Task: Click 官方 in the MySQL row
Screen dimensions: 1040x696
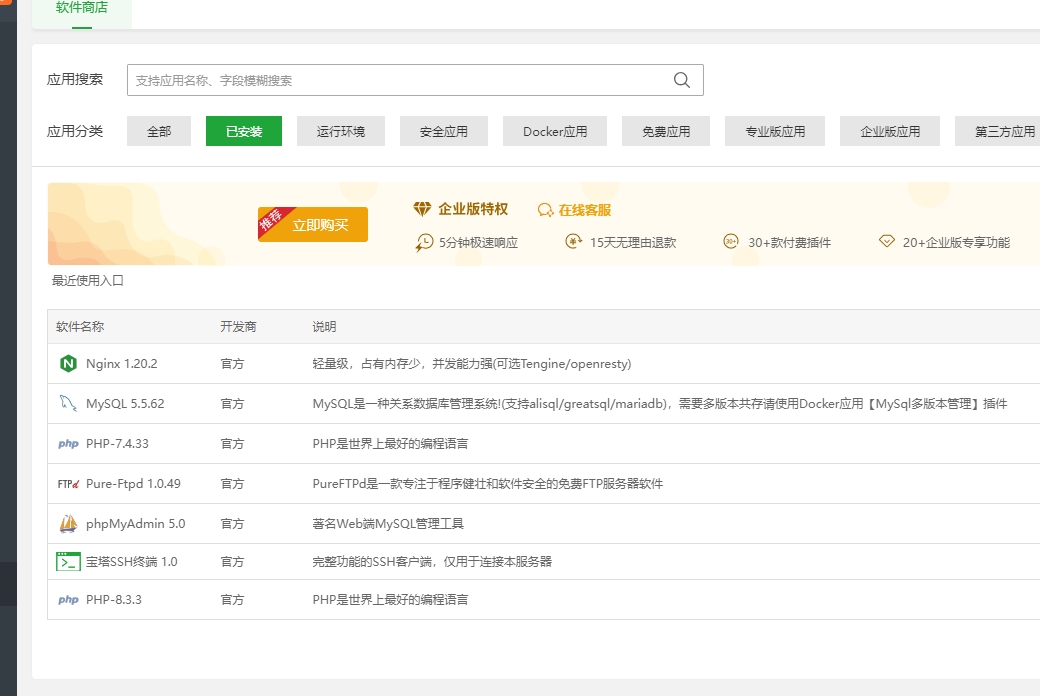Action: (232, 403)
